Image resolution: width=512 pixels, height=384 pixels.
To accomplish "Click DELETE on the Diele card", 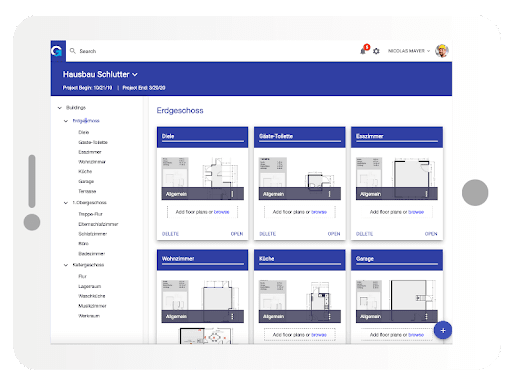I will pyautogui.click(x=170, y=234).
